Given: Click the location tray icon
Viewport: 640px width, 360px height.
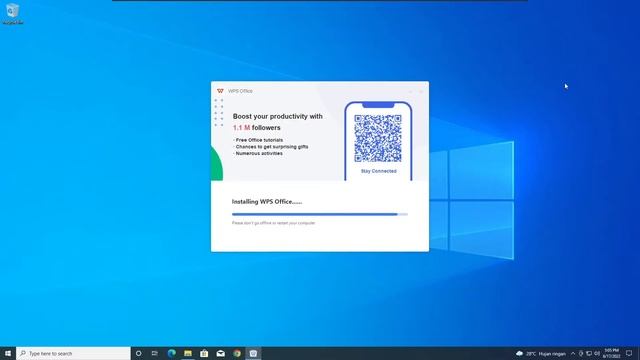Looking at the screenshot, I should click(581, 353).
